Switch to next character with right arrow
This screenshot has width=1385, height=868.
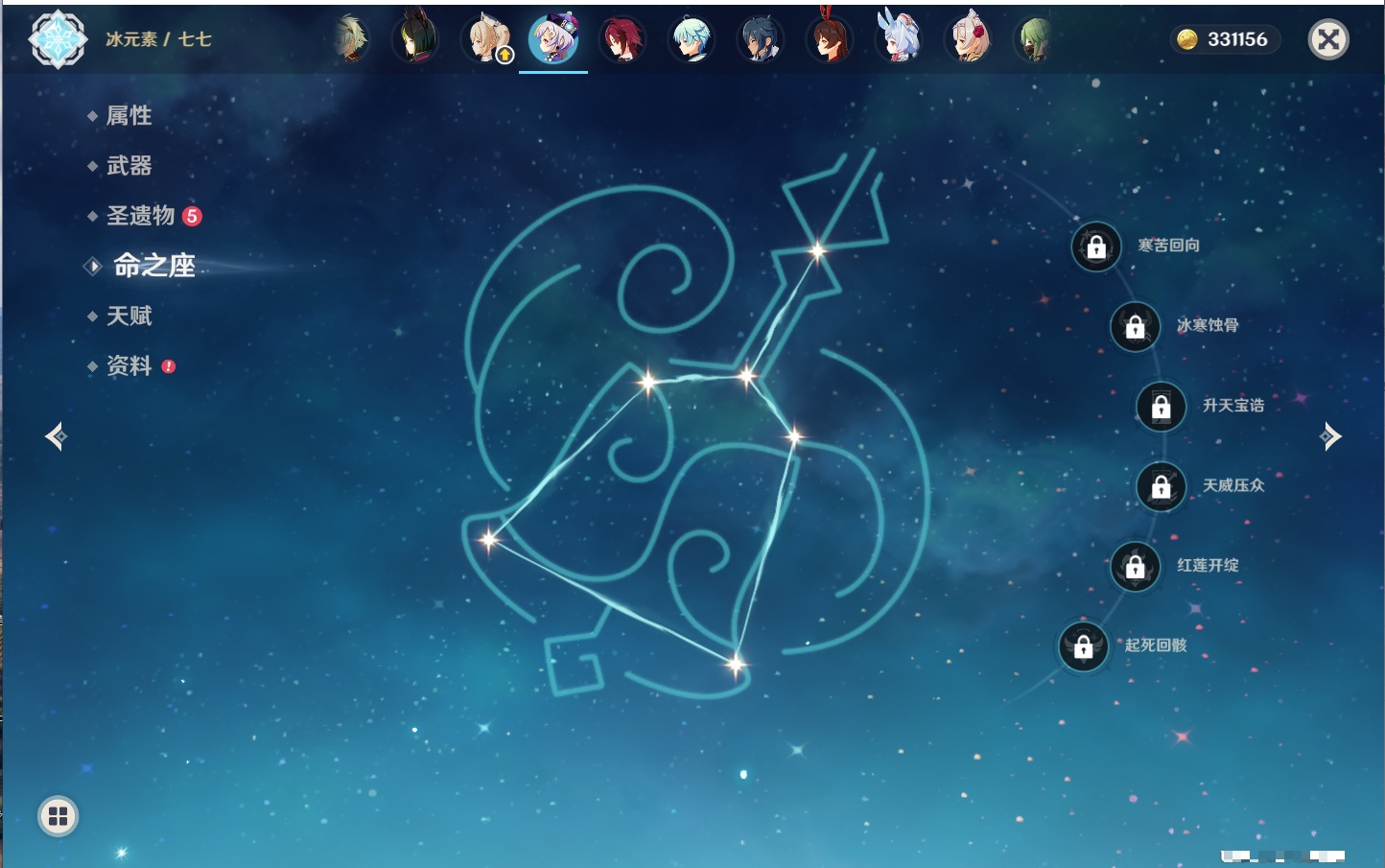[x=1330, y=436]
